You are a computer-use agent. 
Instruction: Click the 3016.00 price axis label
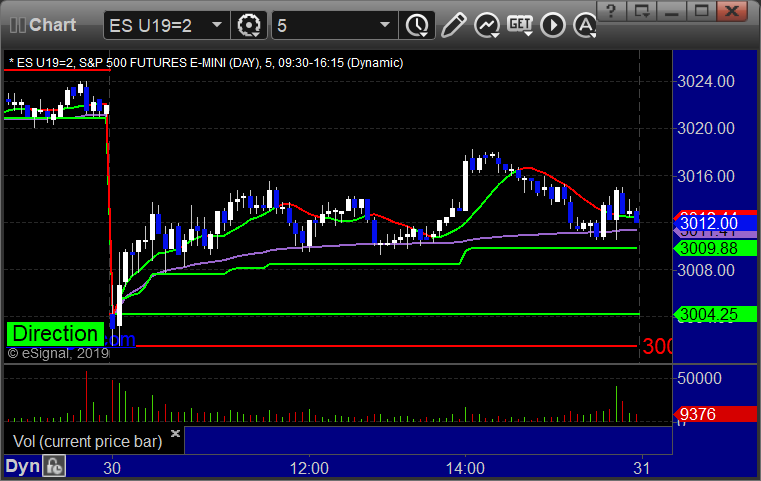pyautogui.click(x=706, y=176)
